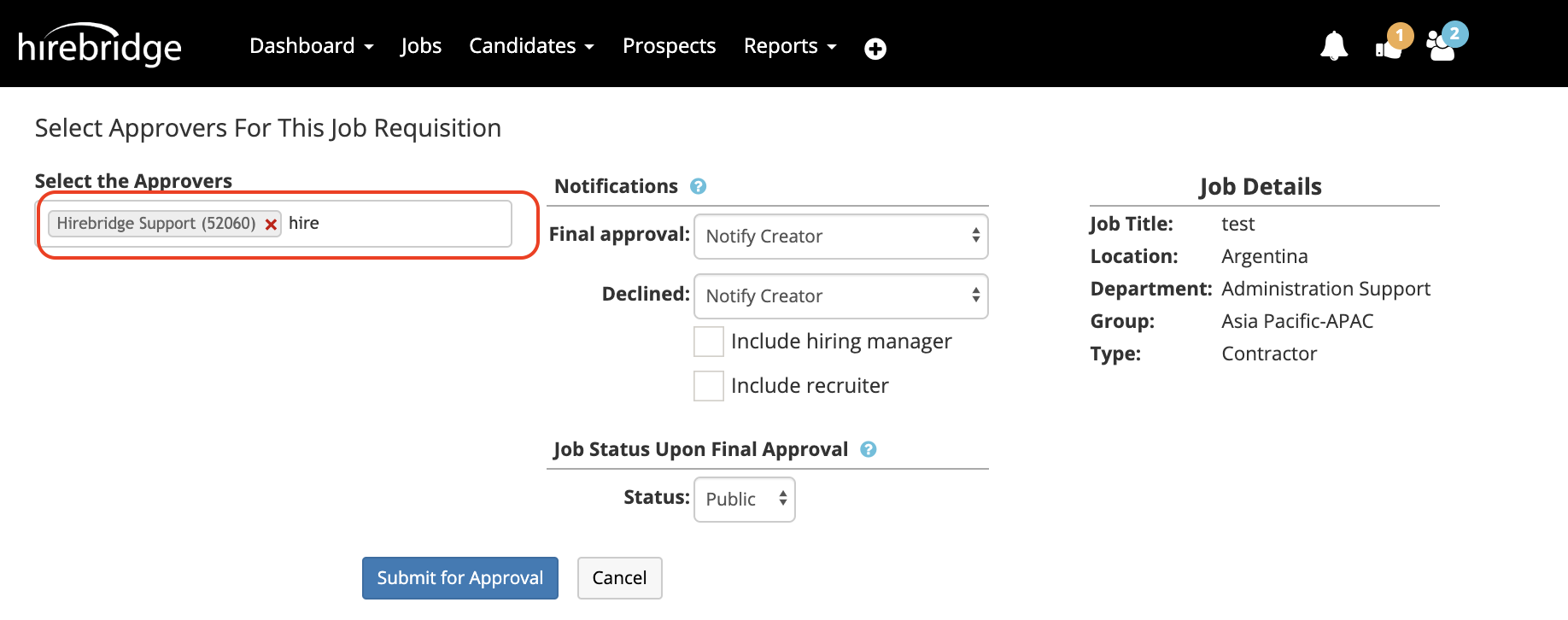Screen dimensions: 1568x620
Task: Open the bell notifications icon
Action: coord(1333,46)
